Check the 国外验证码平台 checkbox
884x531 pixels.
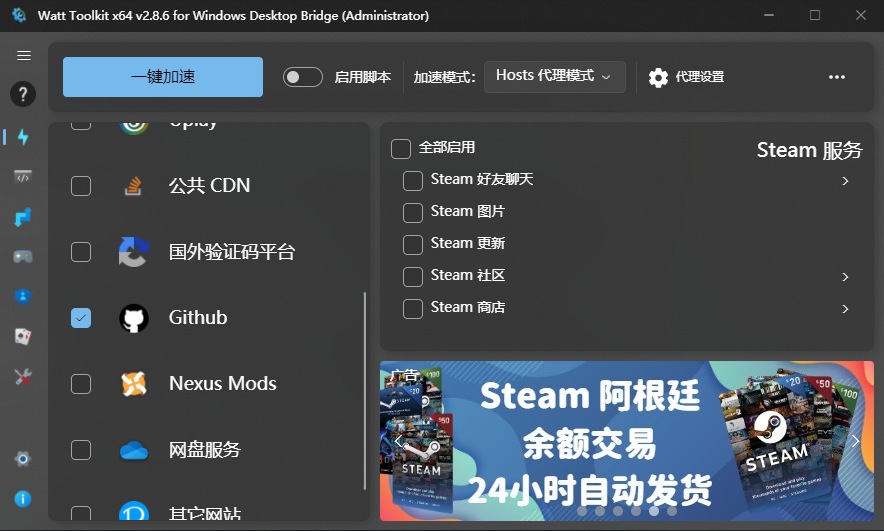point(81,252)
